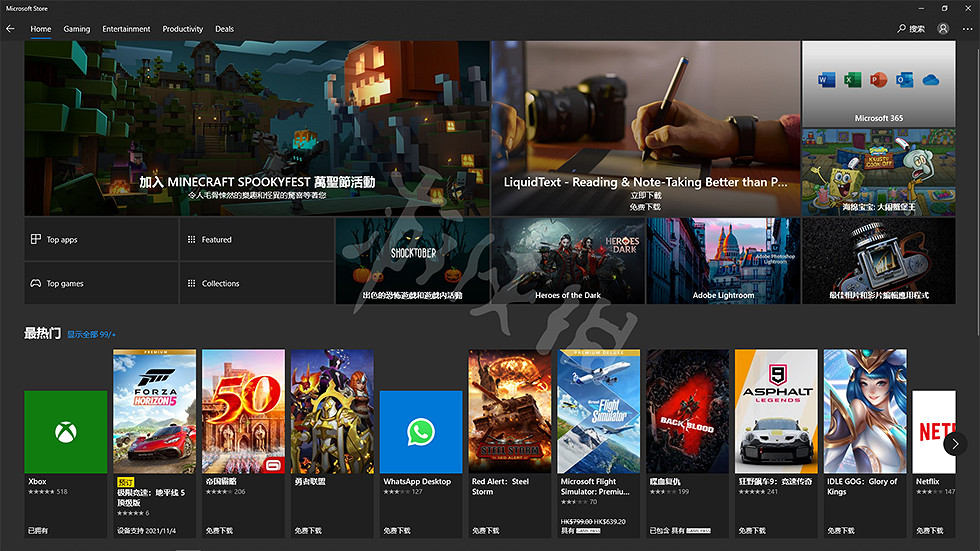Open the Minecraft Spookyfest banner
Image resolution: width=980 pixels, height=551 pixels.
257,128
